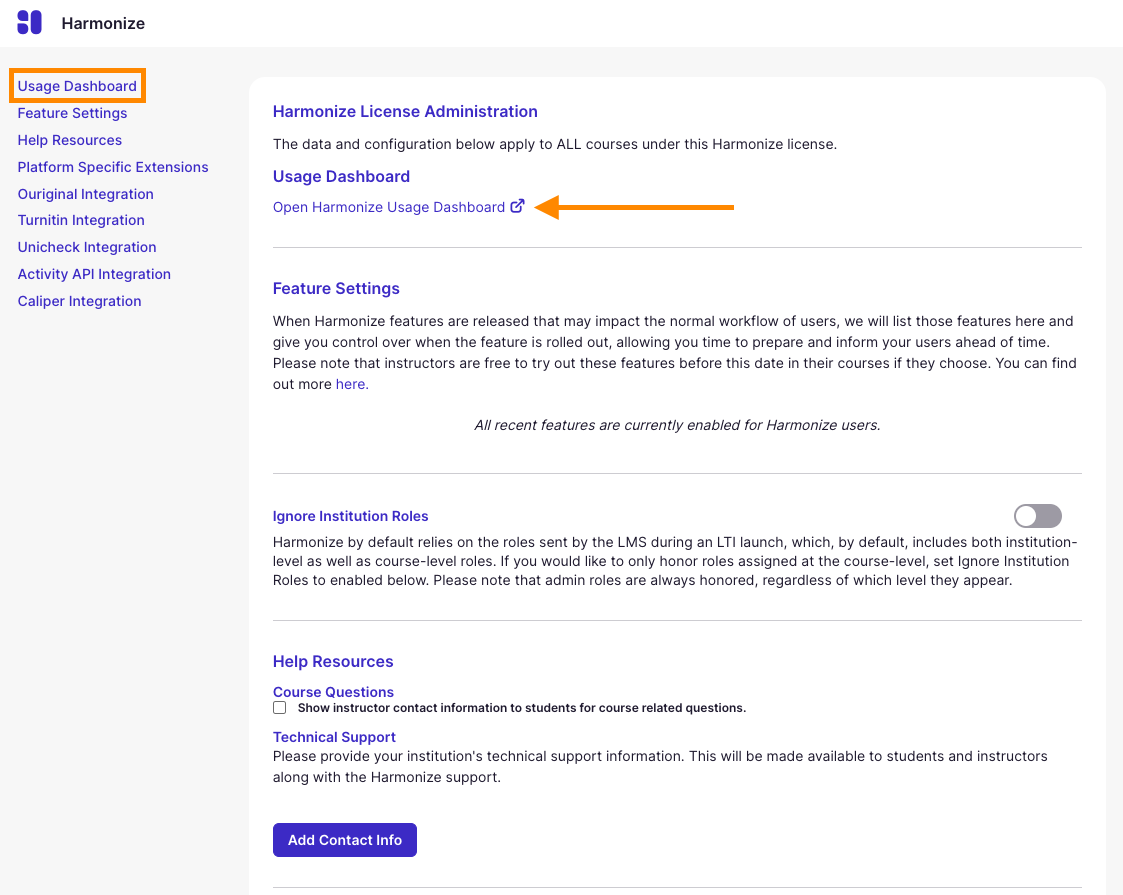
Task: Open Platform Specific Extensions sidebar link
Action: tap(113, 167)
